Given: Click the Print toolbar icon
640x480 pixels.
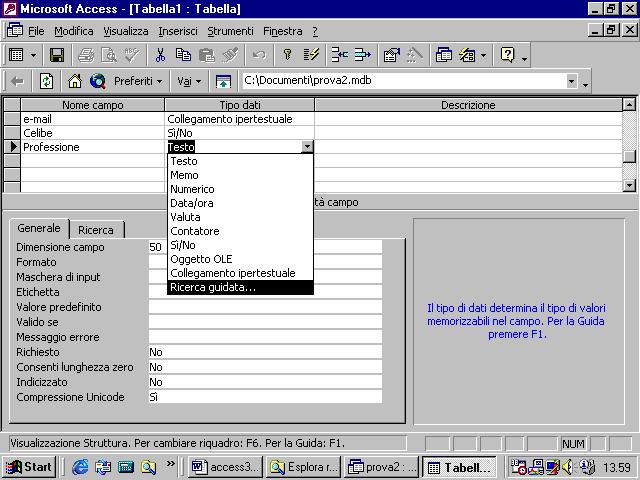Looking at the screenshot, I should (x=86, y=55).
